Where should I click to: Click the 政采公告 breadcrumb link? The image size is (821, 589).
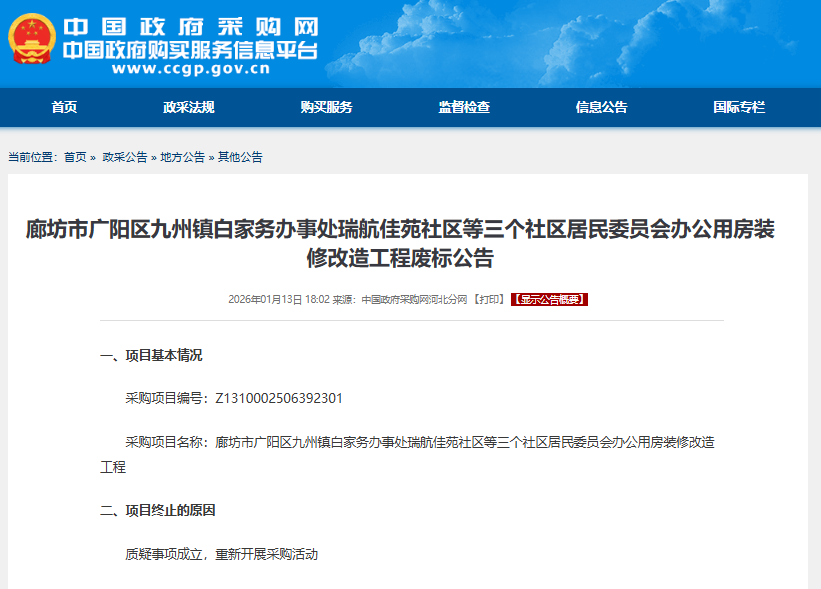[125, 157]
